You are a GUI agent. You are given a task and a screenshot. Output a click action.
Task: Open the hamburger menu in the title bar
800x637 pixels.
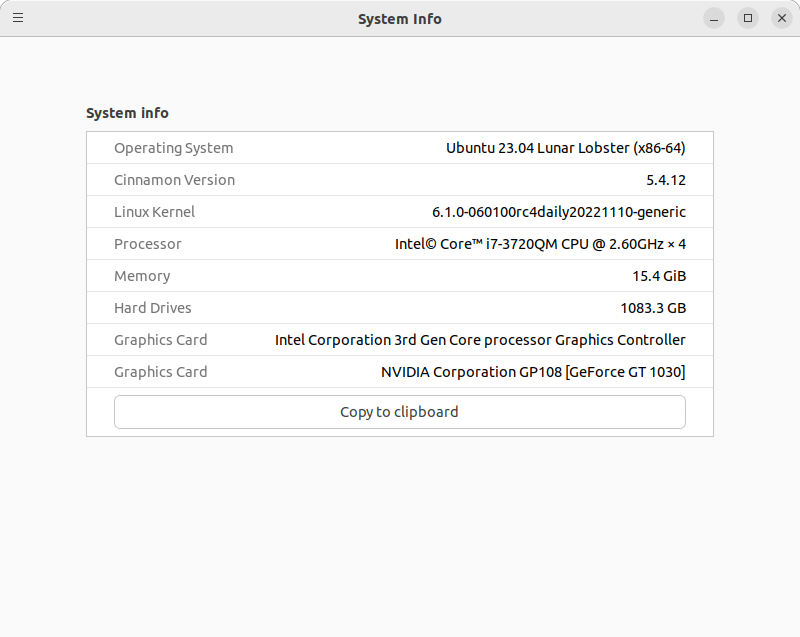click(x=18, y=18)
